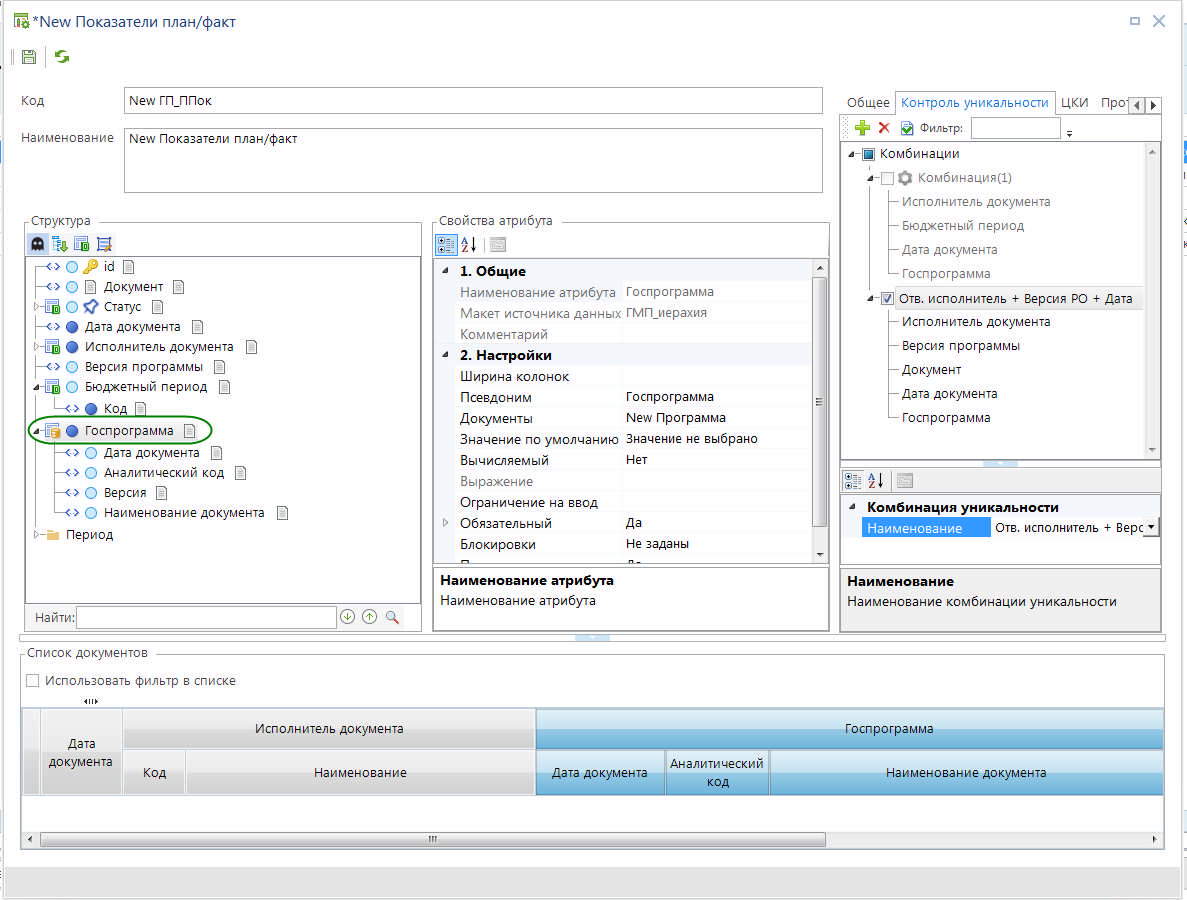Switch to the Общее tab

click(x=868, y=102)
